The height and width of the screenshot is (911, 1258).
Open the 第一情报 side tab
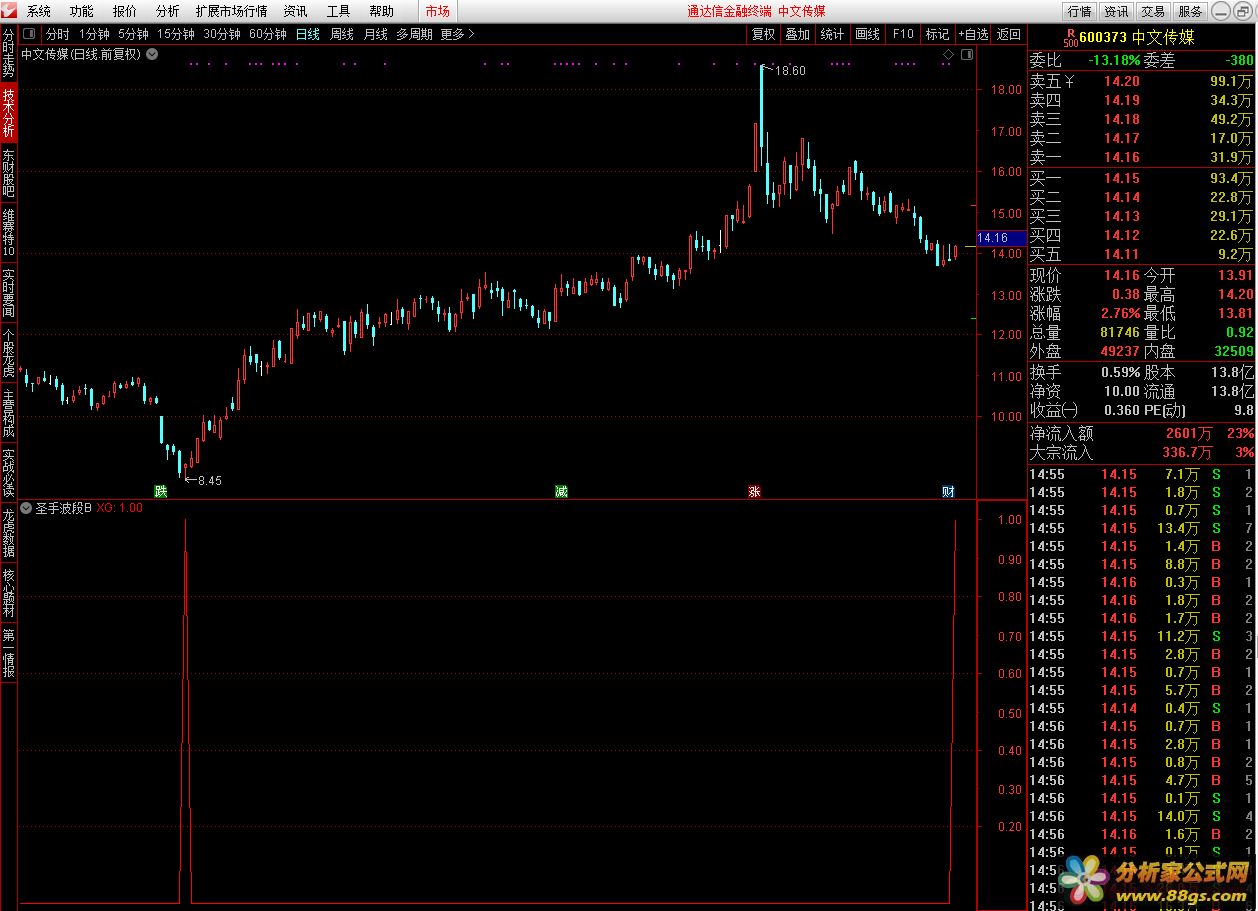point(8,652)
